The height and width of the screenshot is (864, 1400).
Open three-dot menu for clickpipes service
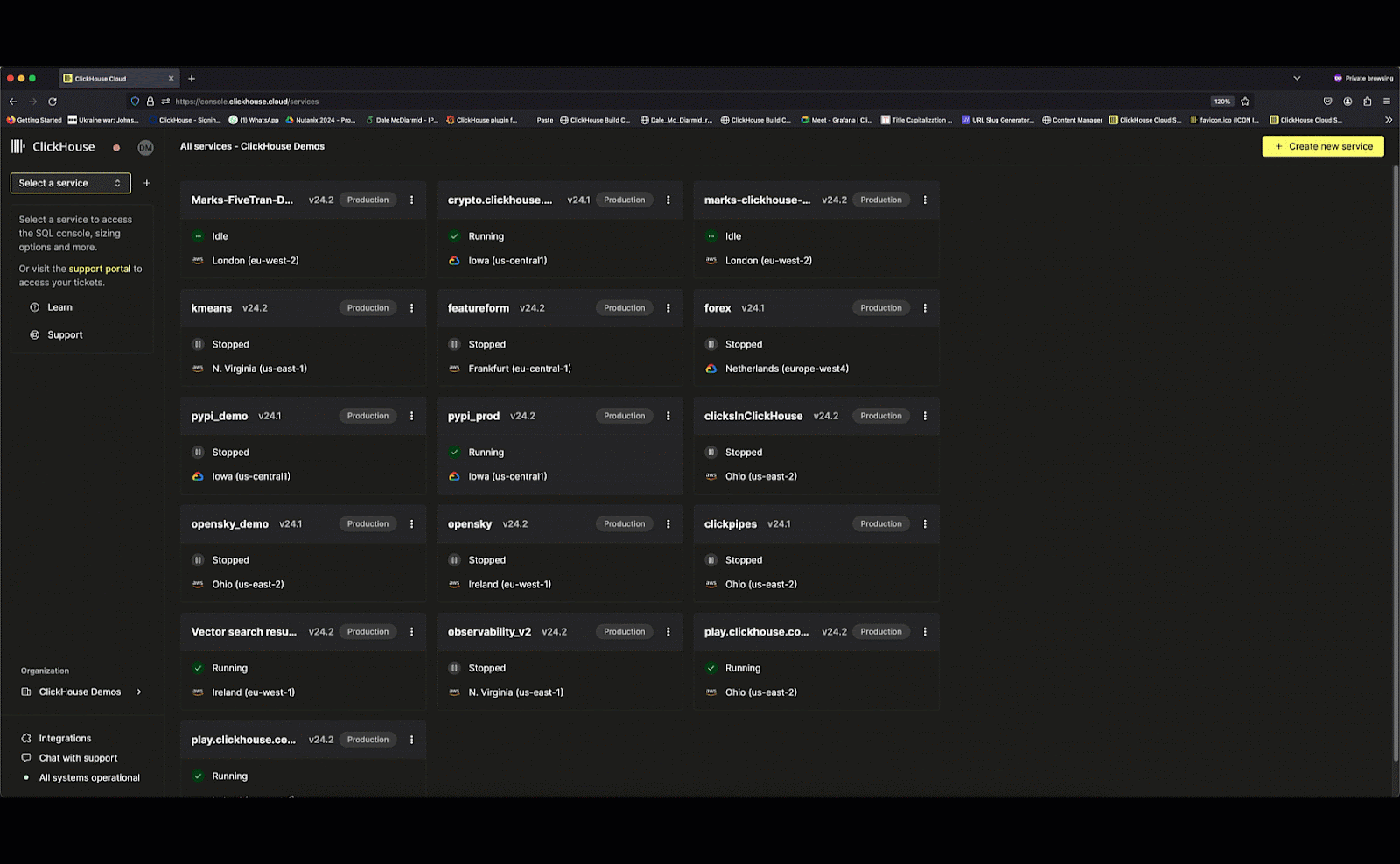click(x=924, y=524)
